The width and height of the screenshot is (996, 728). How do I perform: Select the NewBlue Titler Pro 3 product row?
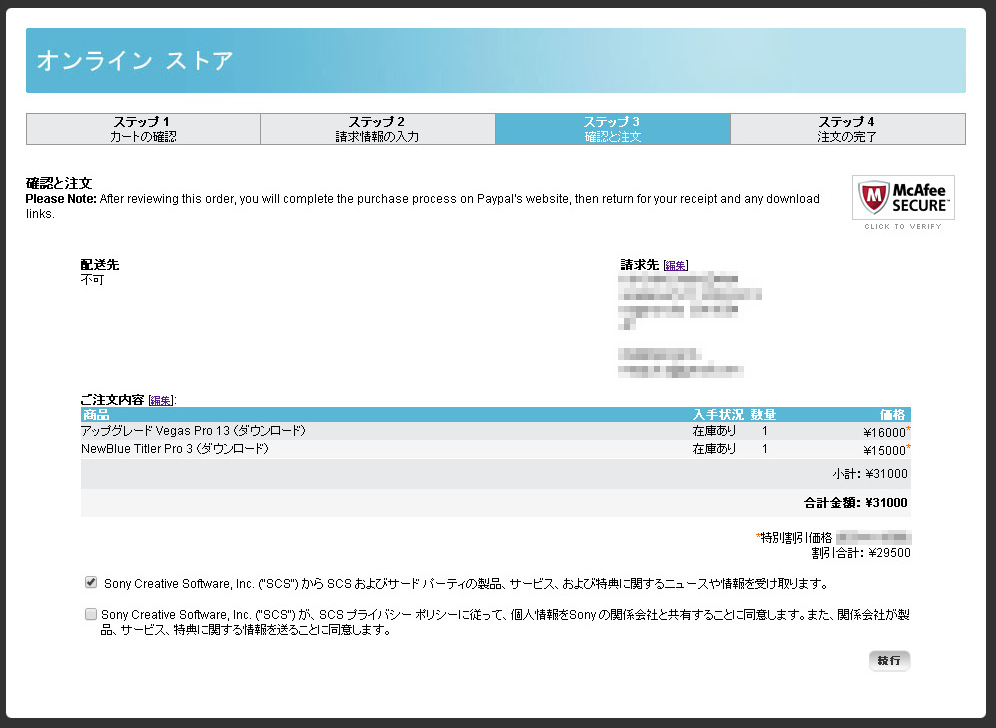coord(495,449)
